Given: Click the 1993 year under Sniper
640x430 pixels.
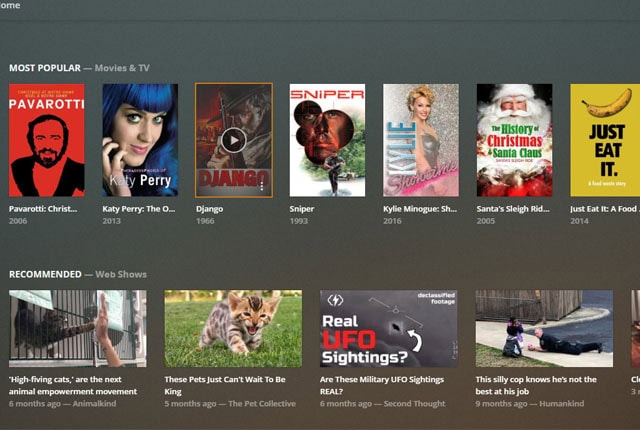Looking at the screenshot, I should pos(299,221).
